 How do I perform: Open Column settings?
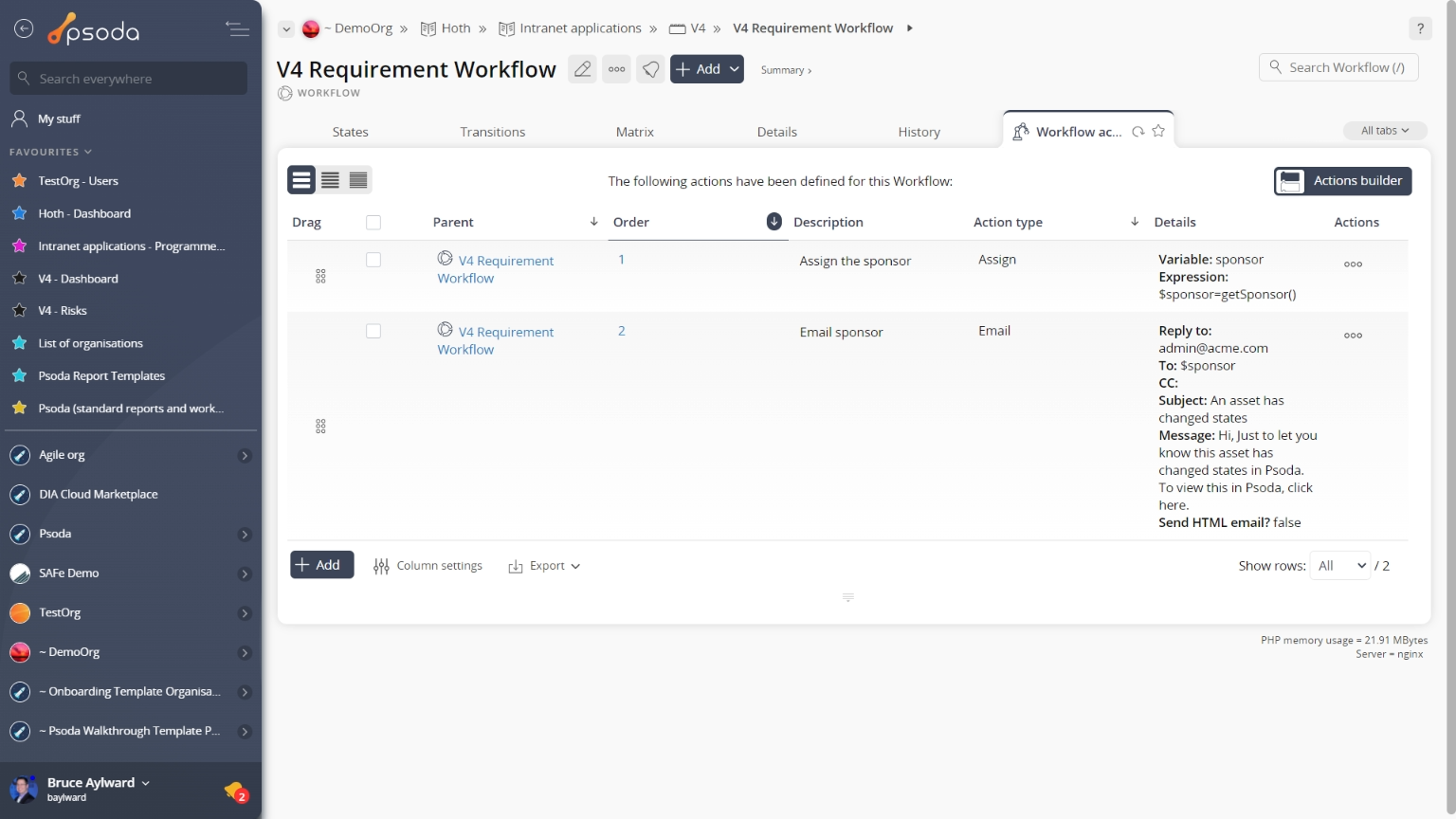[x=428, y=566]
